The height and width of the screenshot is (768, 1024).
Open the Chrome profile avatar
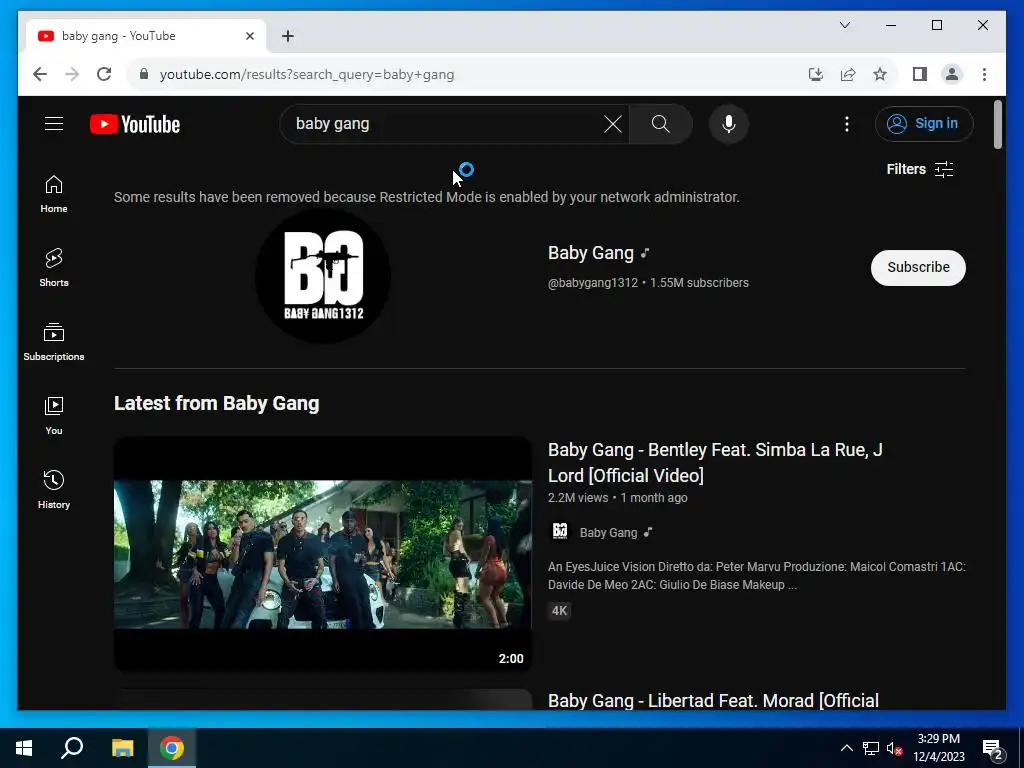tap(952, 74)
